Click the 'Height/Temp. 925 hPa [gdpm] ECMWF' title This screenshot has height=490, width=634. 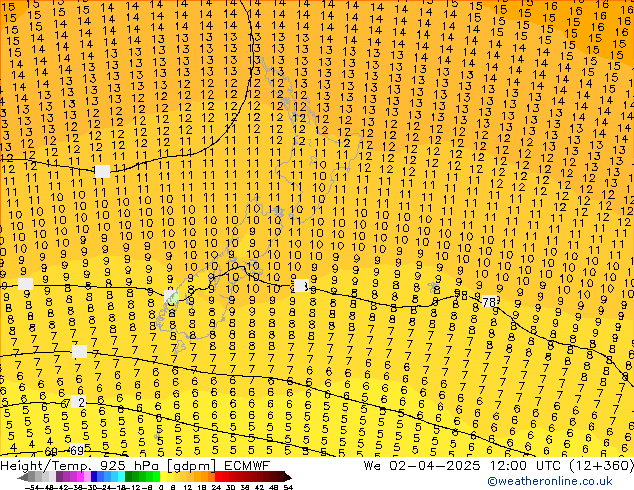click(x=135, y=465)
